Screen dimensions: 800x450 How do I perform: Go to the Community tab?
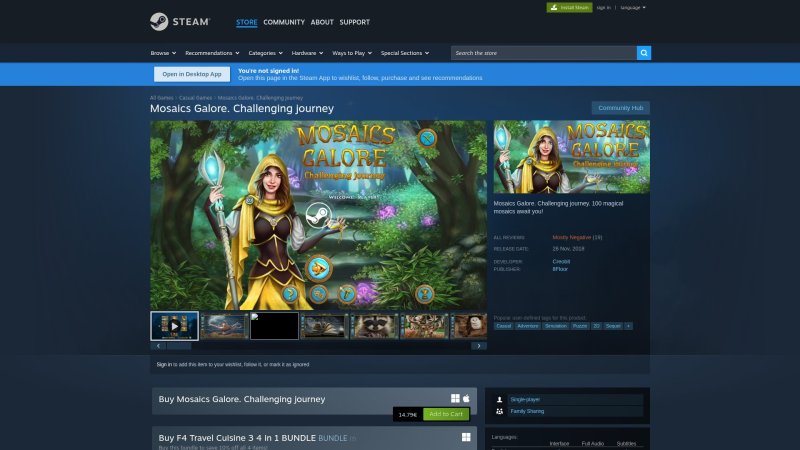284,22
